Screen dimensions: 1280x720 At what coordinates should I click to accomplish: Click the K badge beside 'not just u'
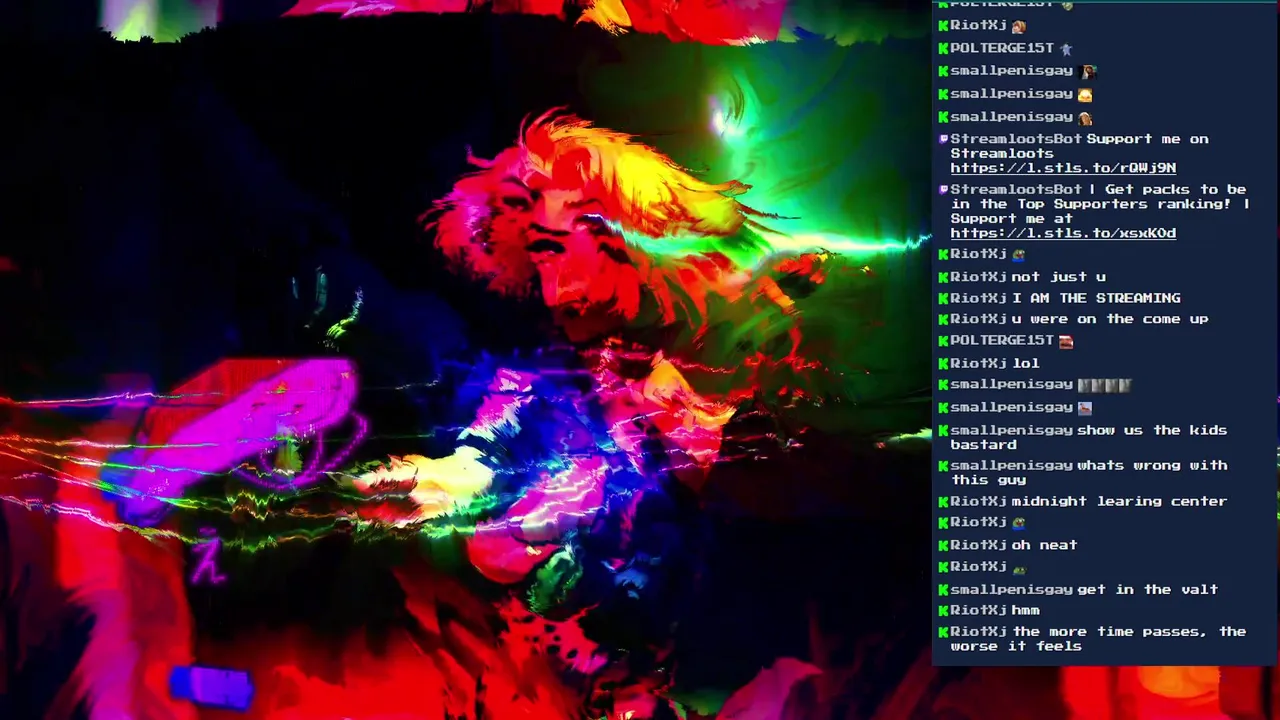(943, 277)
